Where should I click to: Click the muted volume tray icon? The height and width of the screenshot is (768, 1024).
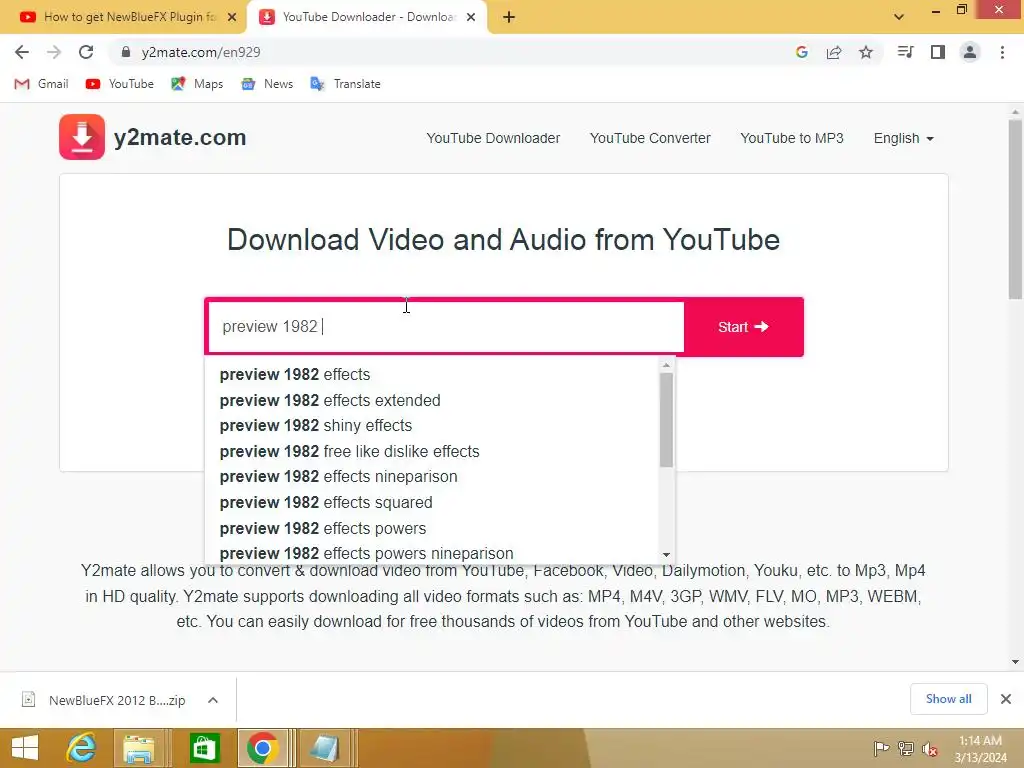tap(929, 749)
